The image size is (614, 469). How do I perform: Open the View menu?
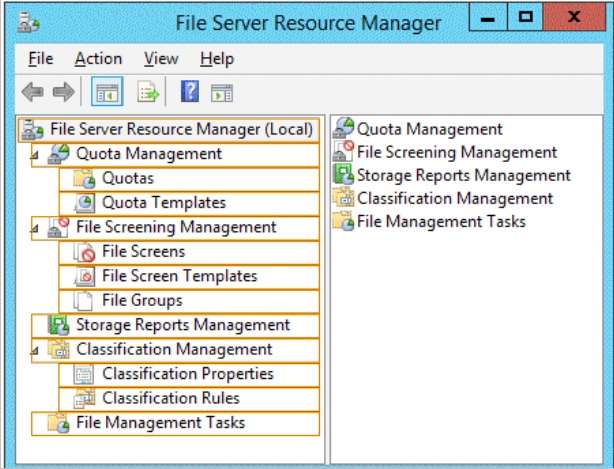click(x=161, y=59)
